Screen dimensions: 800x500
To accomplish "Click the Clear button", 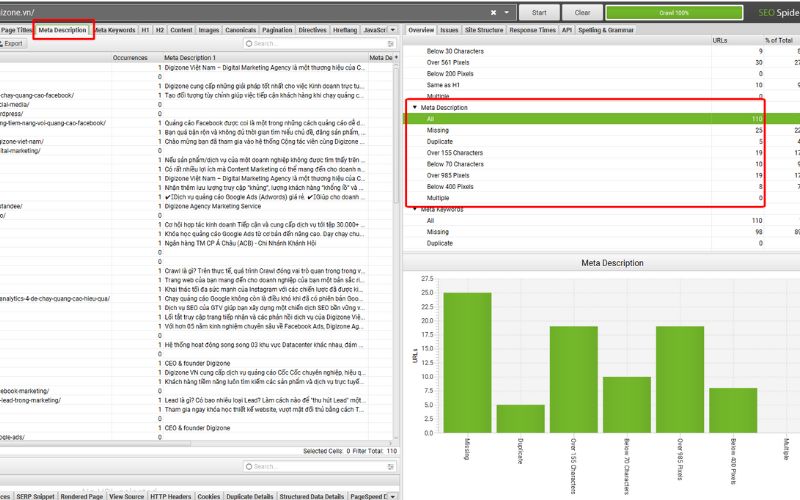I will (582, 12).
